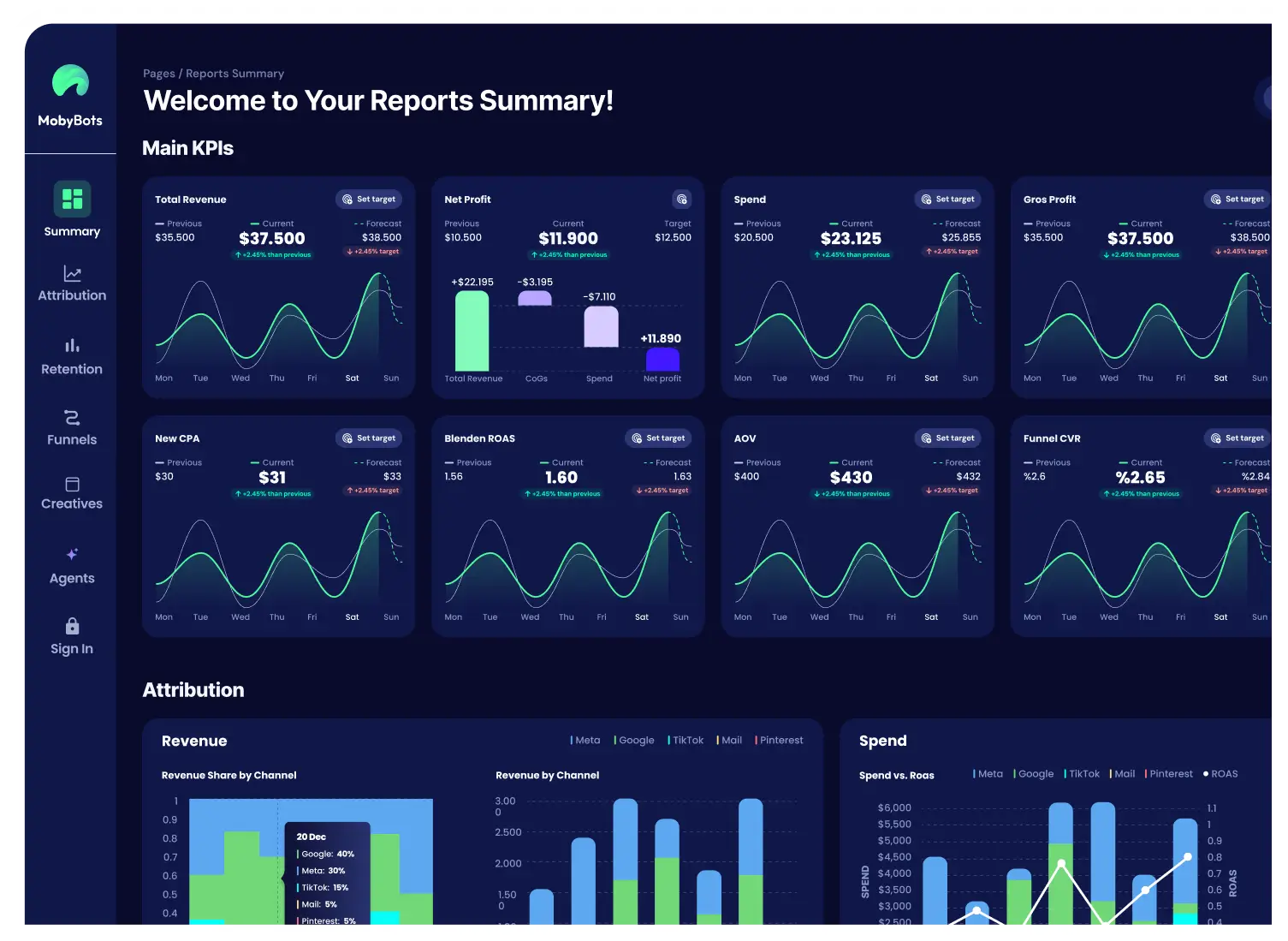Toggle Meta series in Revenue legend
1288x941 pixels.
(x=586, y=741)
